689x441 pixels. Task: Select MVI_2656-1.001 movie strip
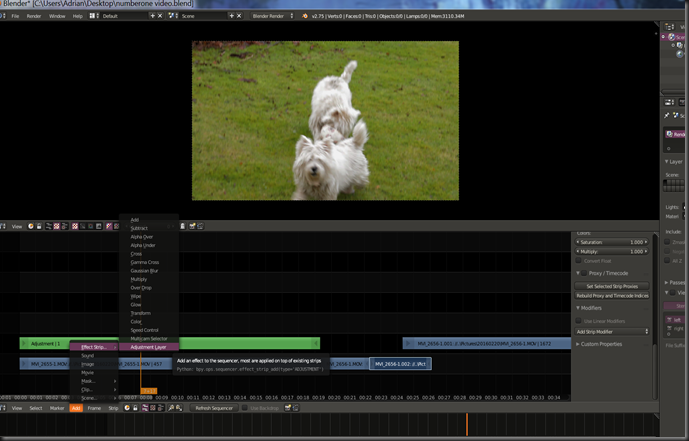click(x=487, y=343)
